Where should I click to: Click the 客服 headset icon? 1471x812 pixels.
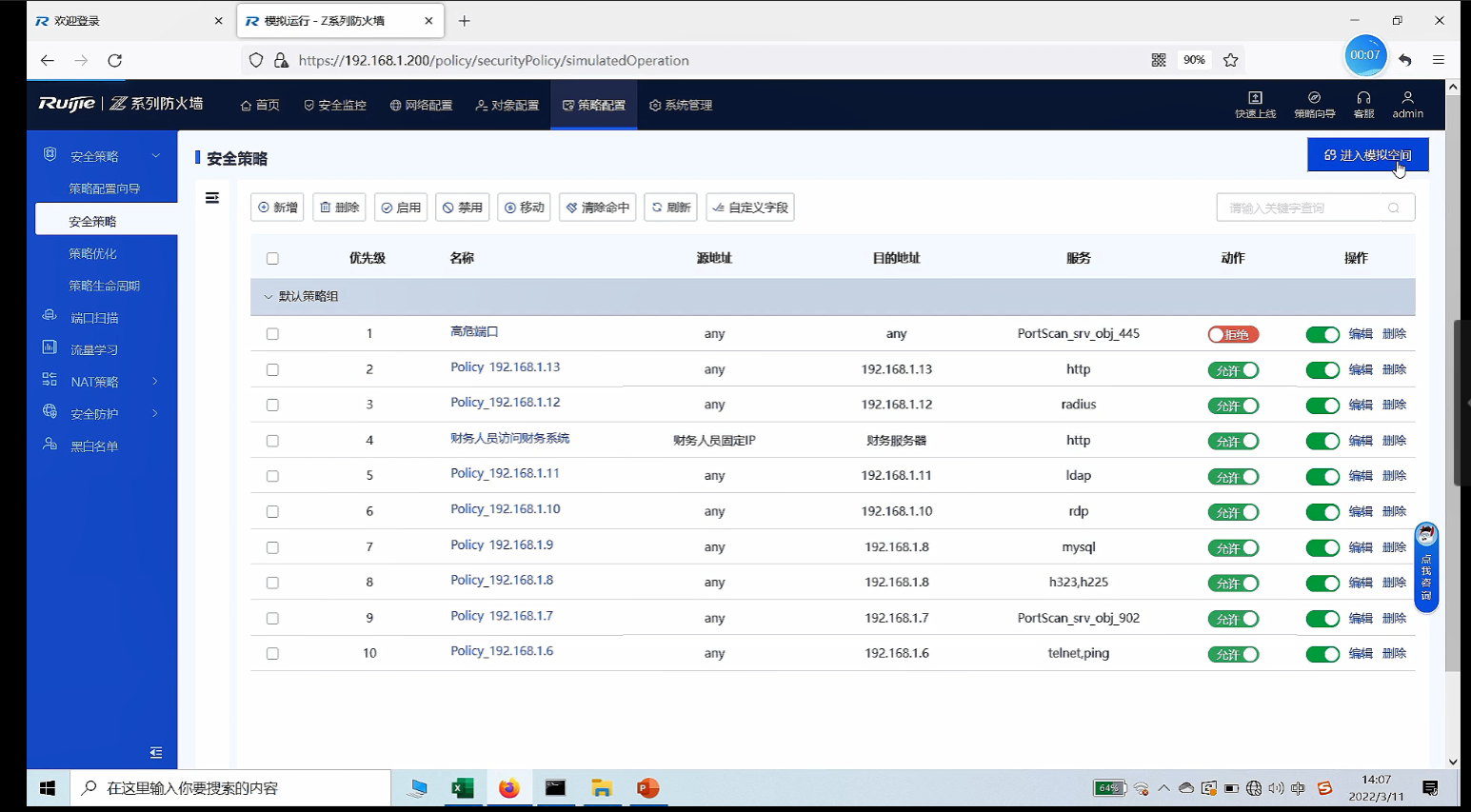[1363, 98]
